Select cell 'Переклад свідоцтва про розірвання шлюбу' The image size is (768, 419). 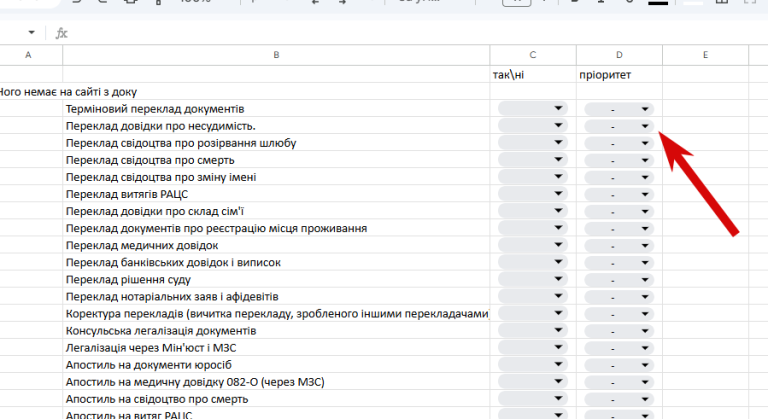(276, 143)
